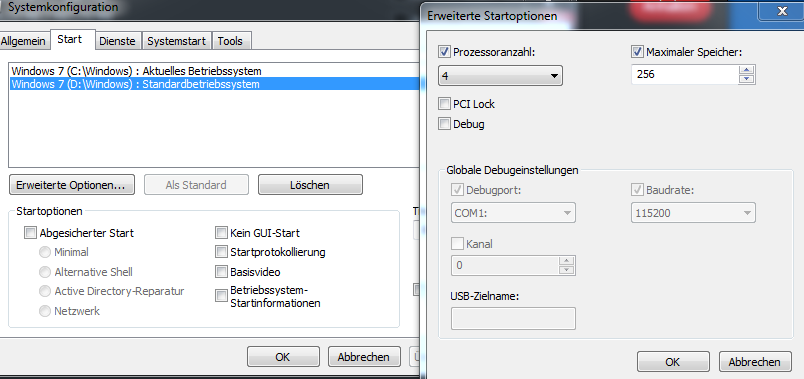Switch to the Dienste tab
Viewport: 804px width, 379px height.
(117, 42)
